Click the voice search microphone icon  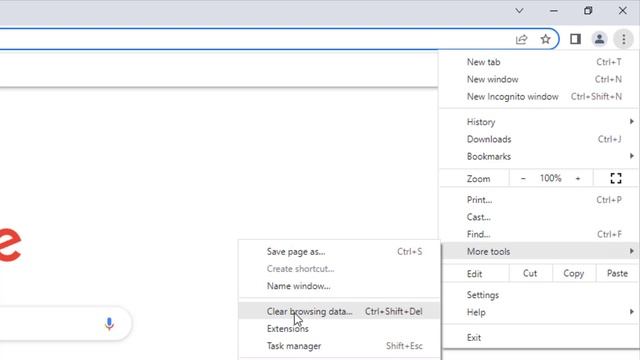109,324
